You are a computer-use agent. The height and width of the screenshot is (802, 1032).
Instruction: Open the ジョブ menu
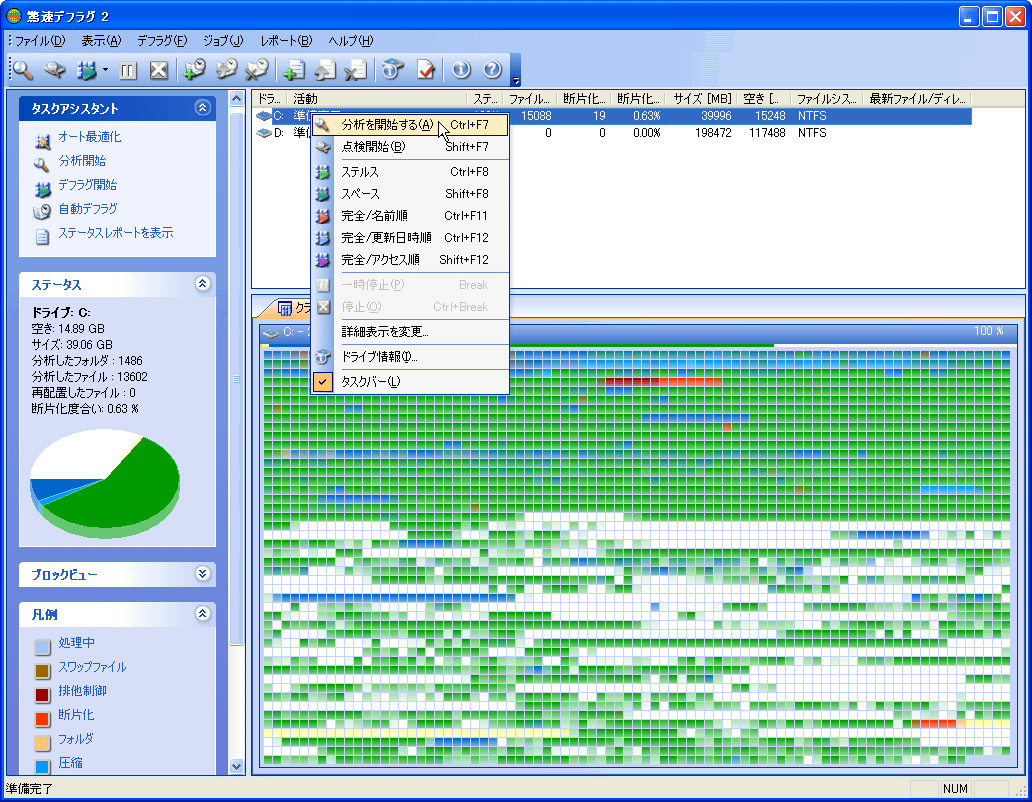coord(223,41)
